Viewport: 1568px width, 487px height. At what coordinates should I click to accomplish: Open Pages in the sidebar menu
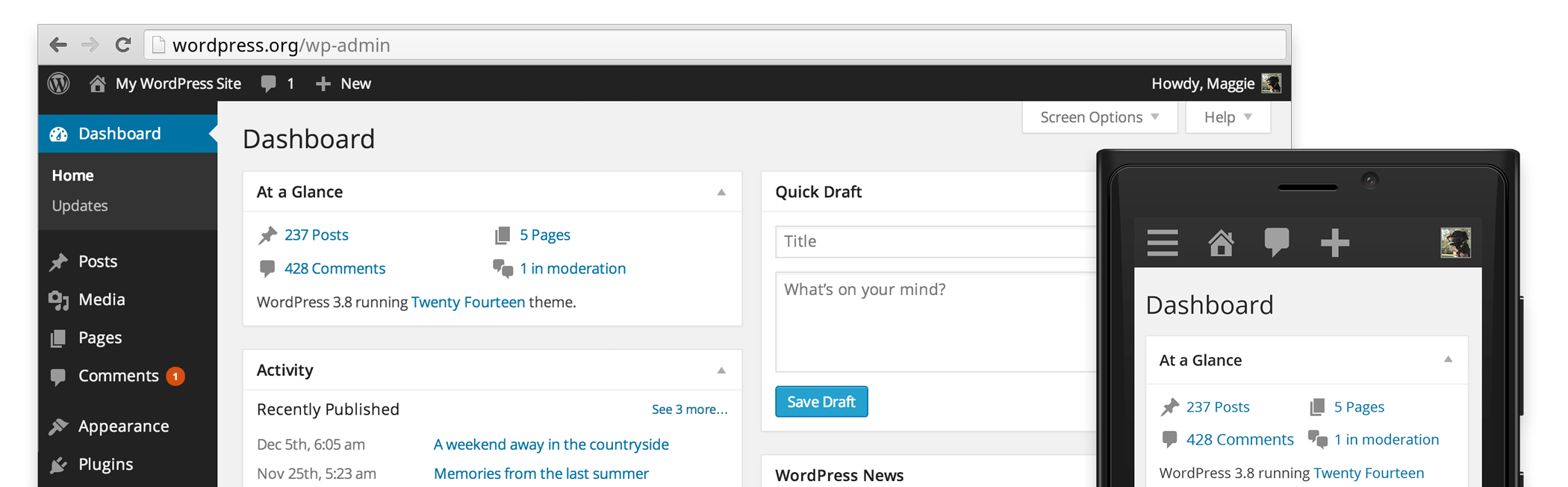(x=100, y=338)
